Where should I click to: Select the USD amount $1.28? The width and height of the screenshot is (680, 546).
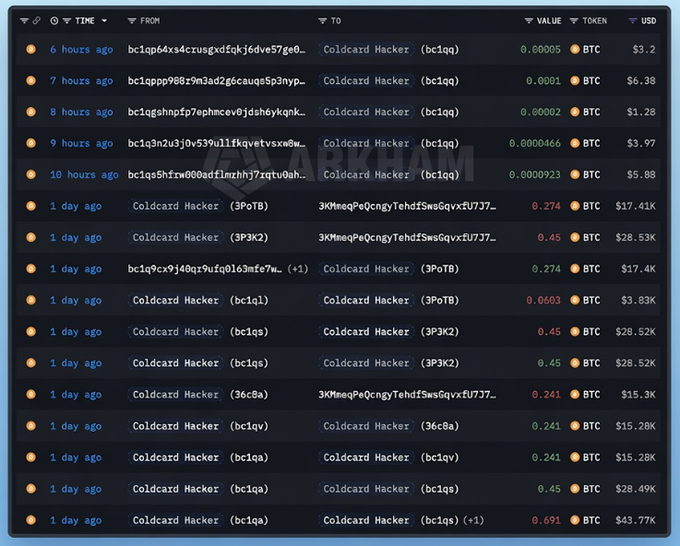(641, 112)
